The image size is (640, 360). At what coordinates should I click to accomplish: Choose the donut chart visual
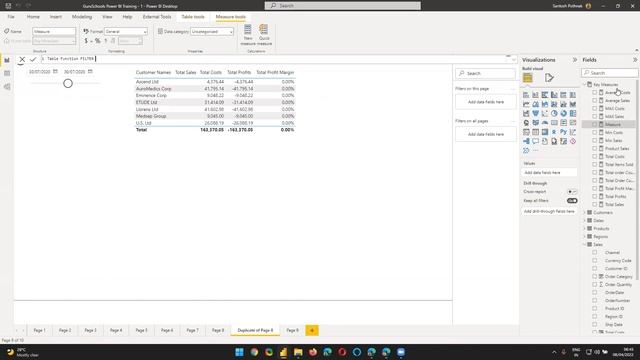(564, 113)
